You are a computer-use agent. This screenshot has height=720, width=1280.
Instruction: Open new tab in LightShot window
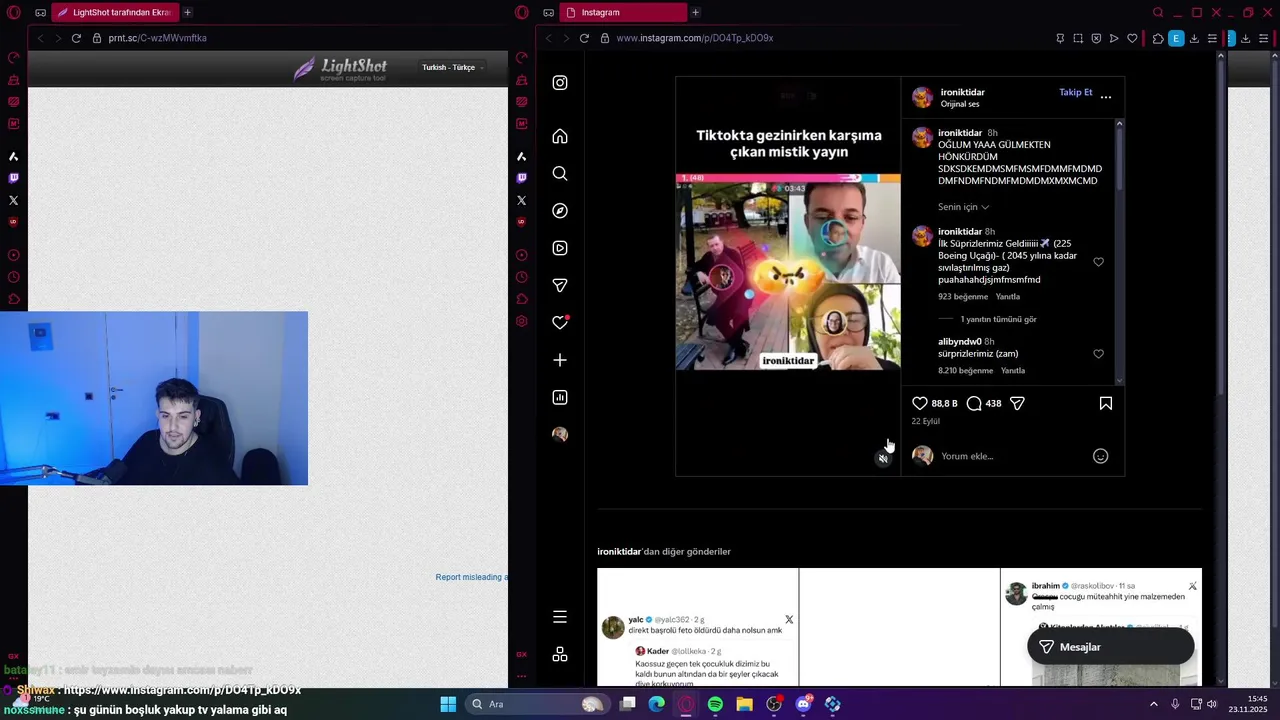coord(187,12)
